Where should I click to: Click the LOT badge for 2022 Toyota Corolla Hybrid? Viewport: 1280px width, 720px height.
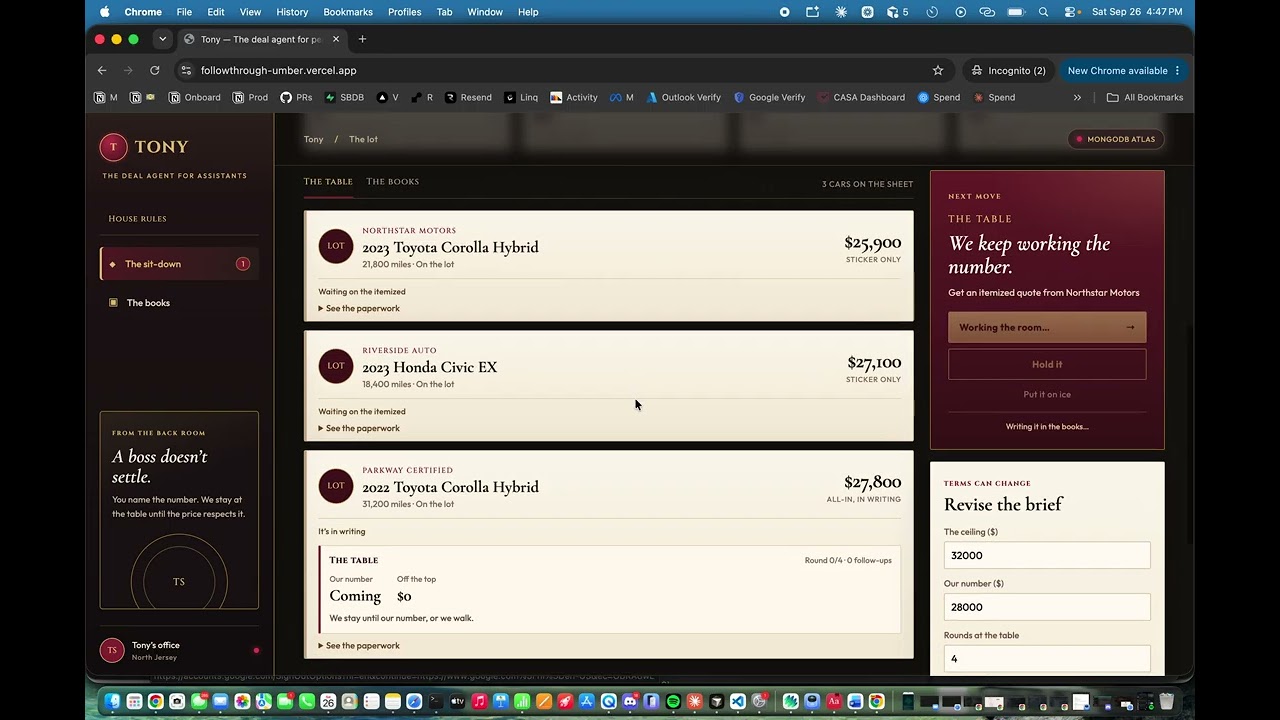[x=336, y=486]
